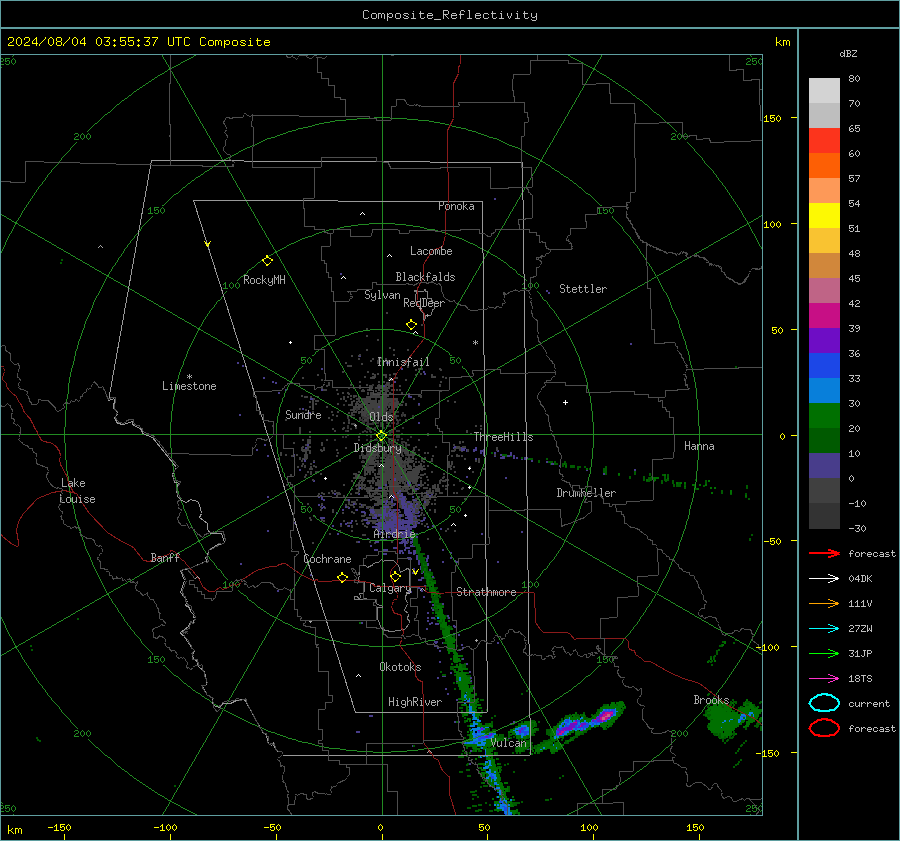This screenshot has height=841, width=900.
Task: Click the Sundre label
Action: (303, 414)
